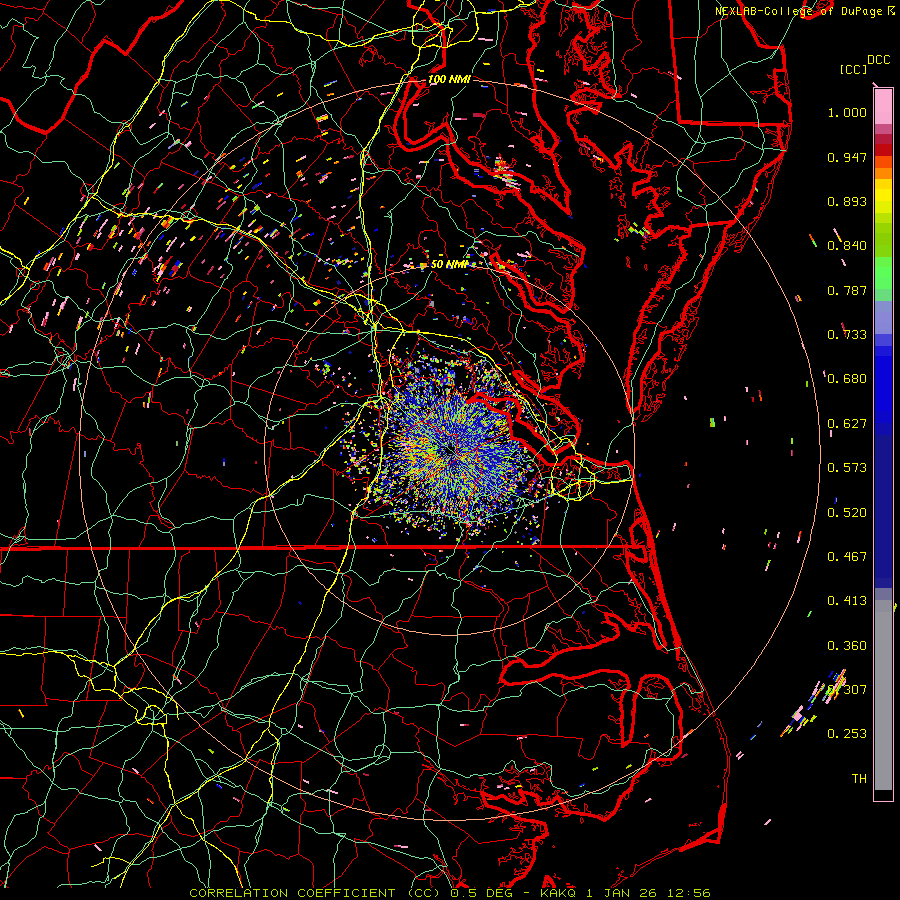Click the 0.573 legend value
The image size is (900, 900).
point(847,468)
